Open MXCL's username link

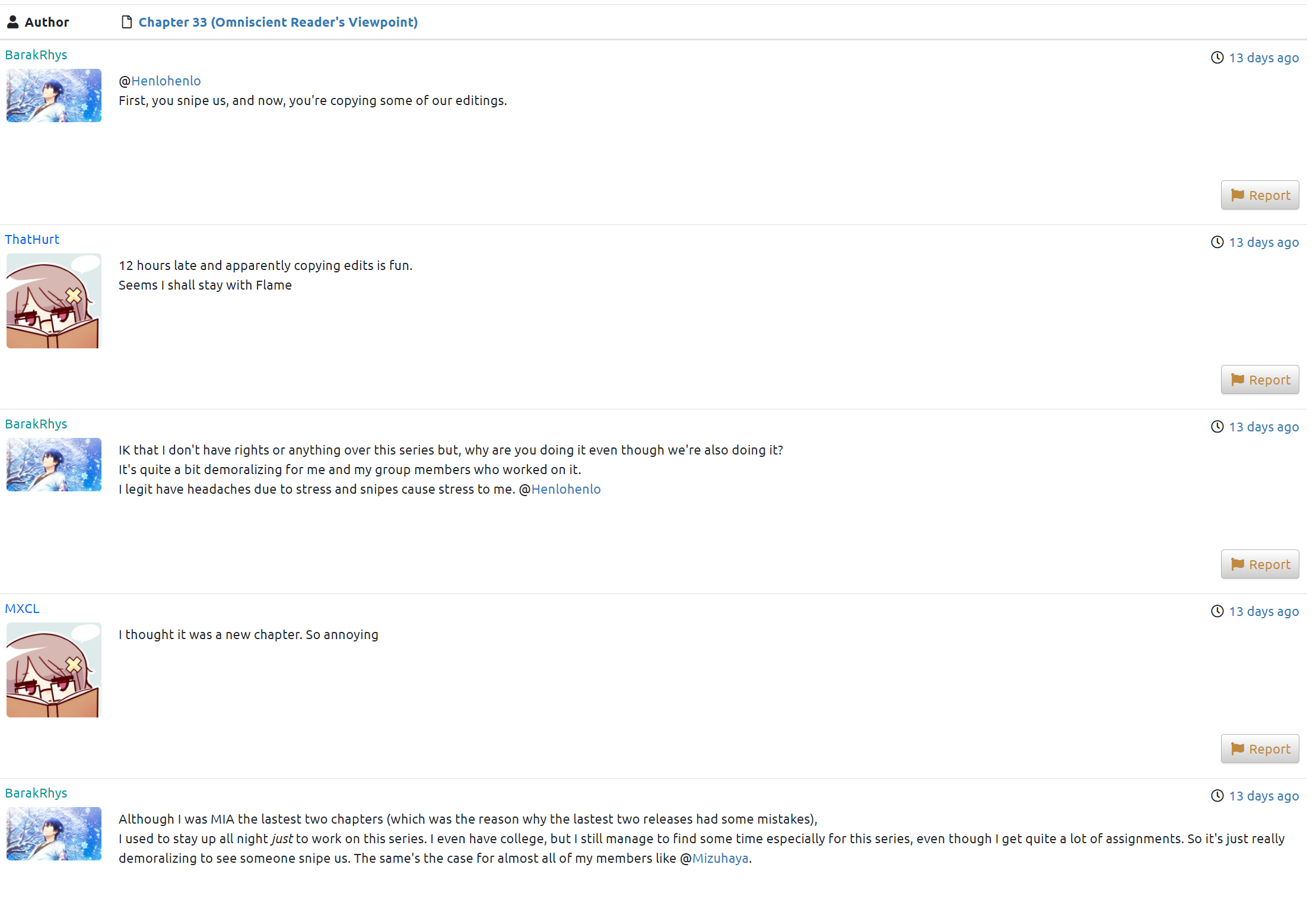tap(22, 608)
